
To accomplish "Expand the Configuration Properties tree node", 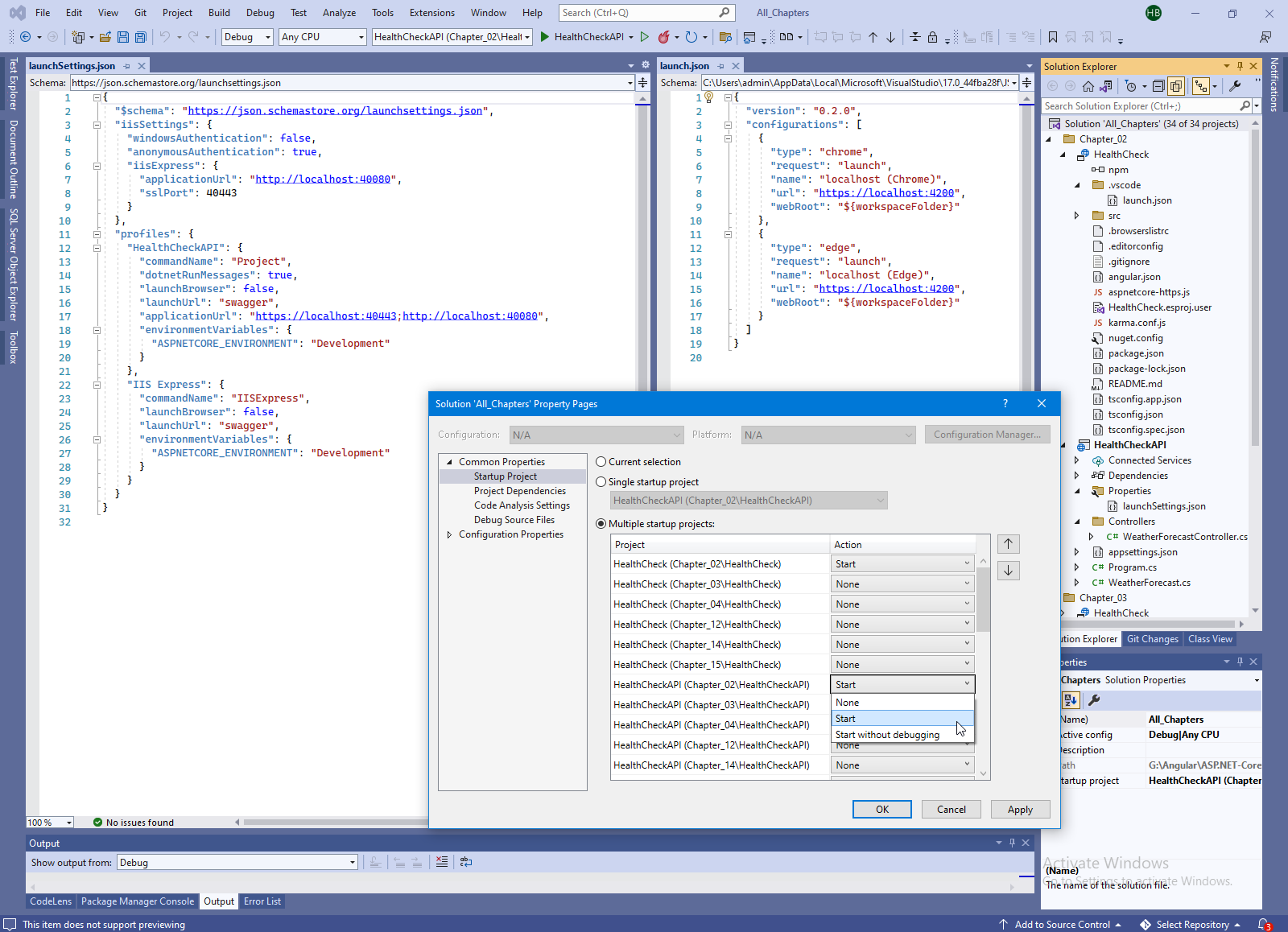I will (x=449, y=534).
